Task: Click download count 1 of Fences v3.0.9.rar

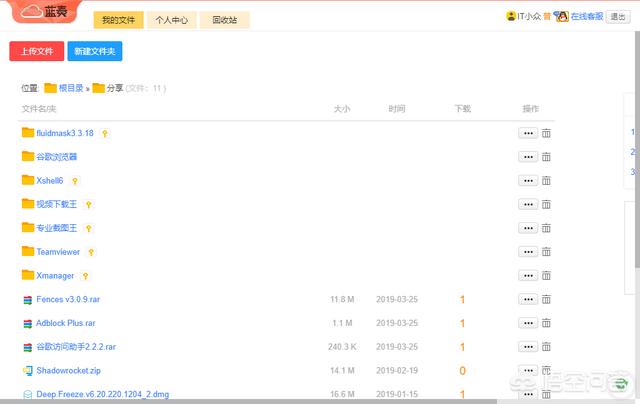Action: pyautogui.click(x=462, y=300)
